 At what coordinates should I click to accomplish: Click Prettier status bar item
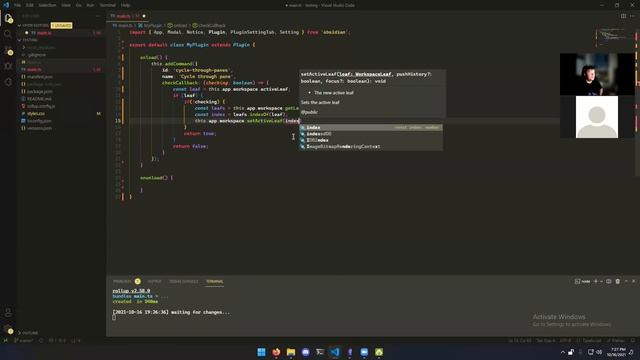click(x=616, y=340)
